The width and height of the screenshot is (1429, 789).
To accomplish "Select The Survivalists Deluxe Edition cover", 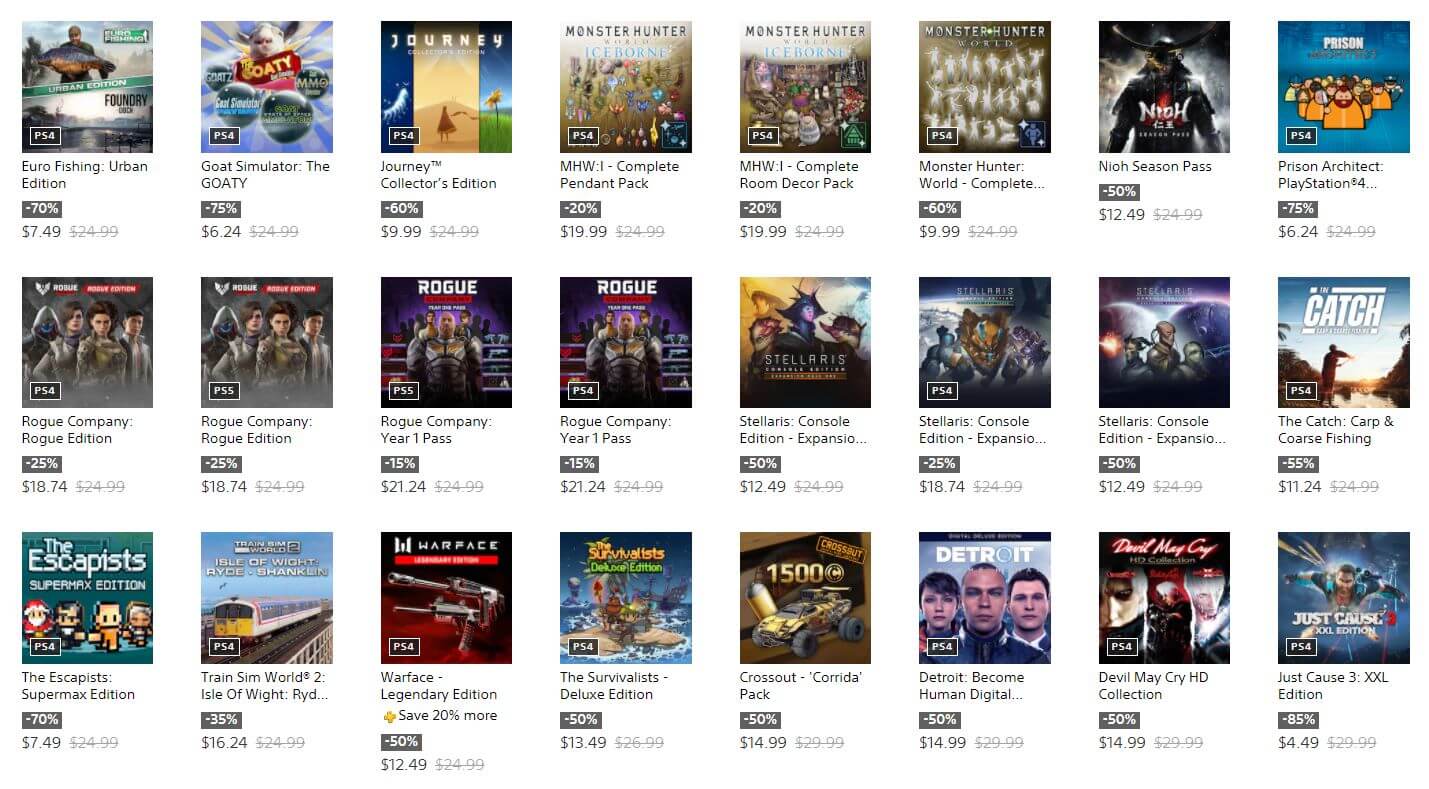I will pos(626,598).
